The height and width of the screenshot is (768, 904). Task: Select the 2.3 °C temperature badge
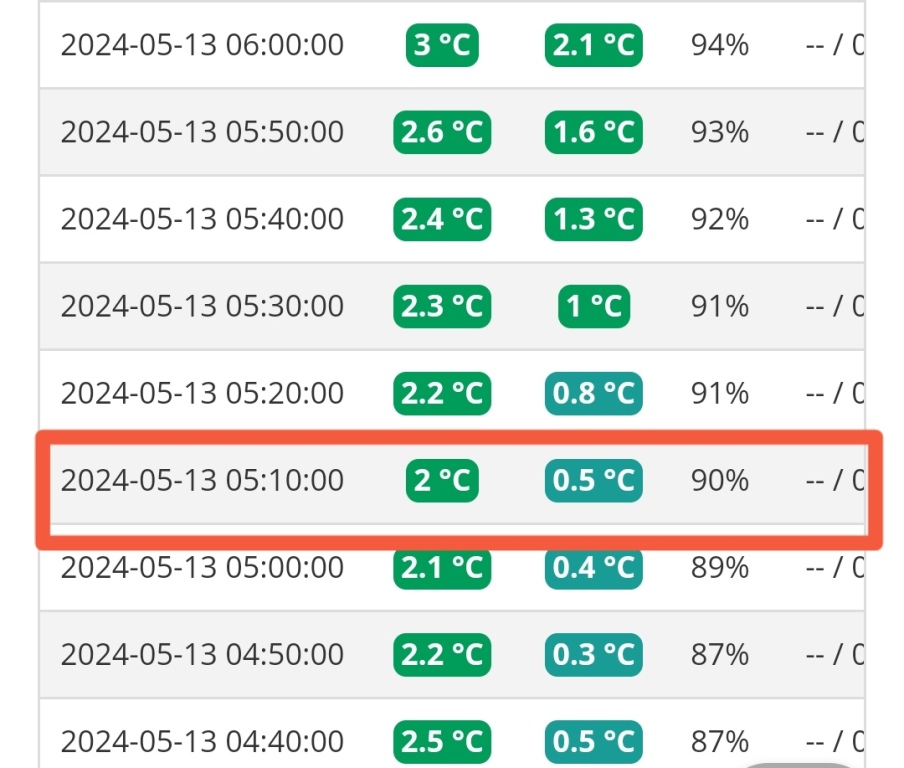click(442, 306)
